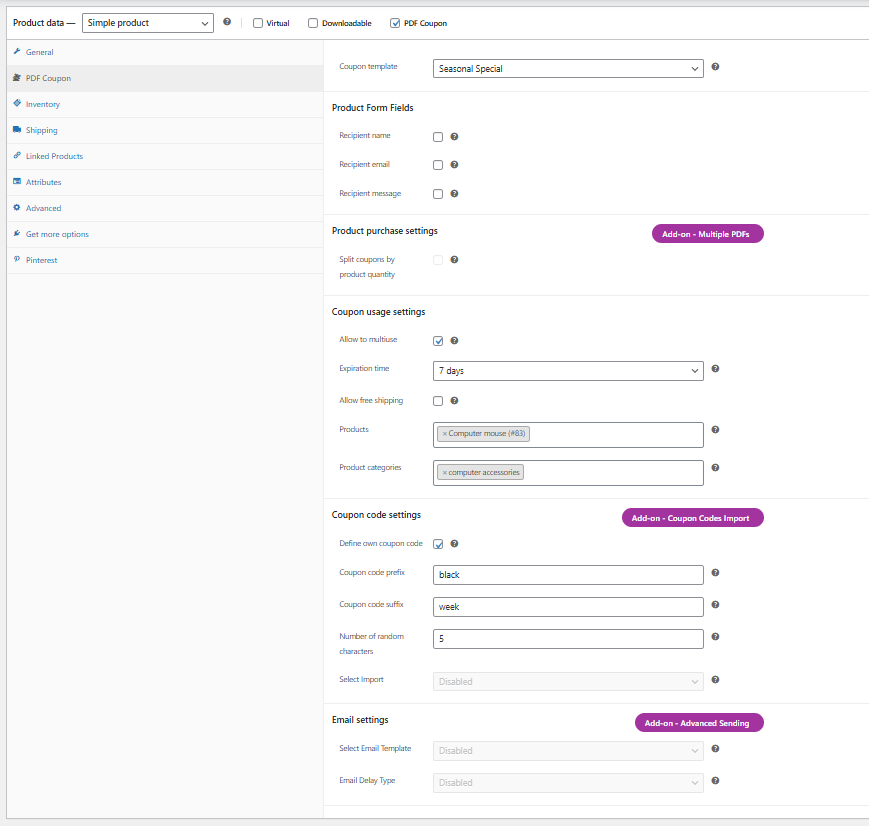Viewport: 869px width, 826px height.
Task: Change the Expiration time dropdown
Action: pyautogui.click(x=567, y=371)
